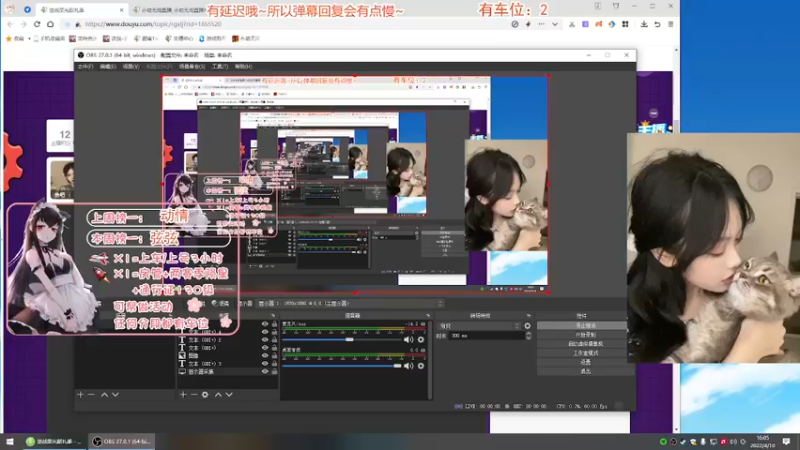Click the browser screenshot scissors icon
This screenshot has height=450, width=800.
572,24
